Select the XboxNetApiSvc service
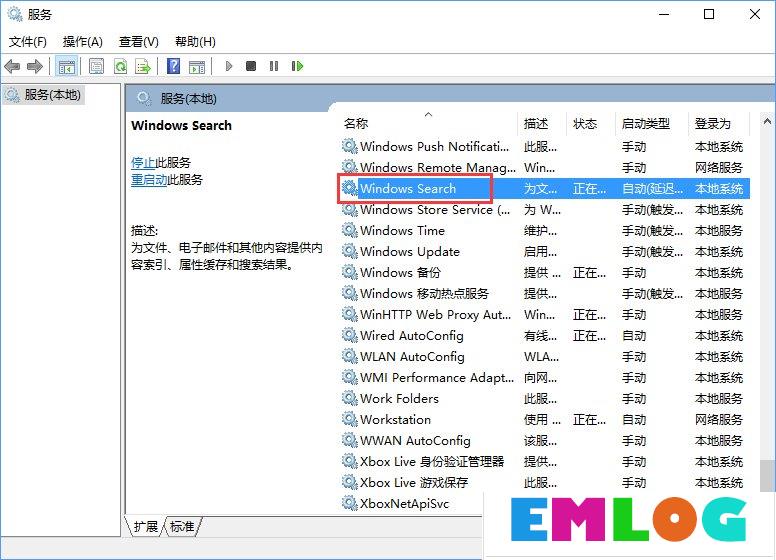Screen dimensions: 776x560 click(404, 504)
